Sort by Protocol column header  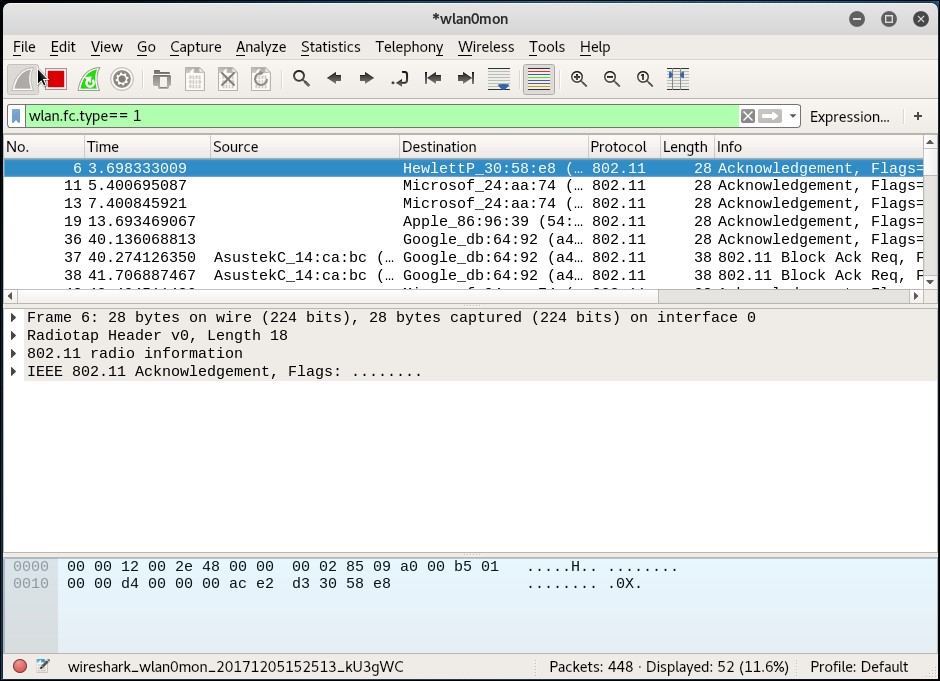[x=624, y=147]
